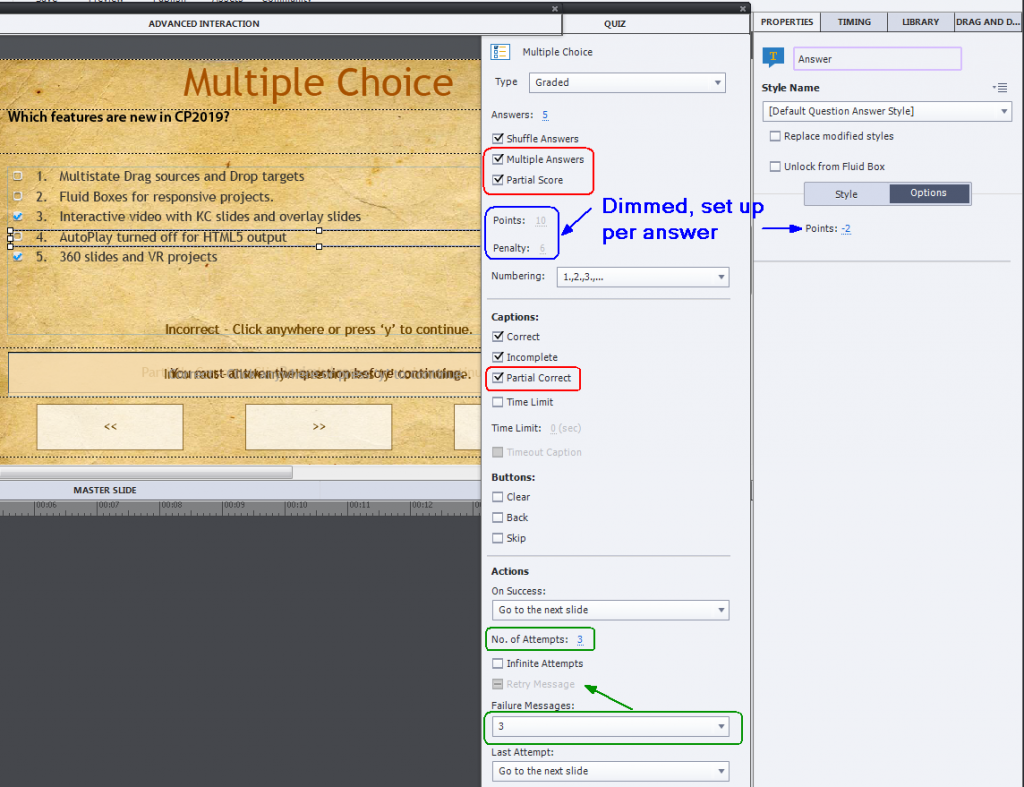Select the Style button in Properties
Screen dimensions: 1024x787
pos(846,193)
